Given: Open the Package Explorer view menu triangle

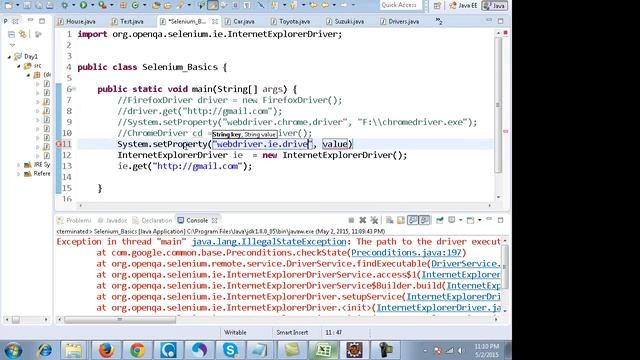Looking at the screenshot, I should pos(12,45).
